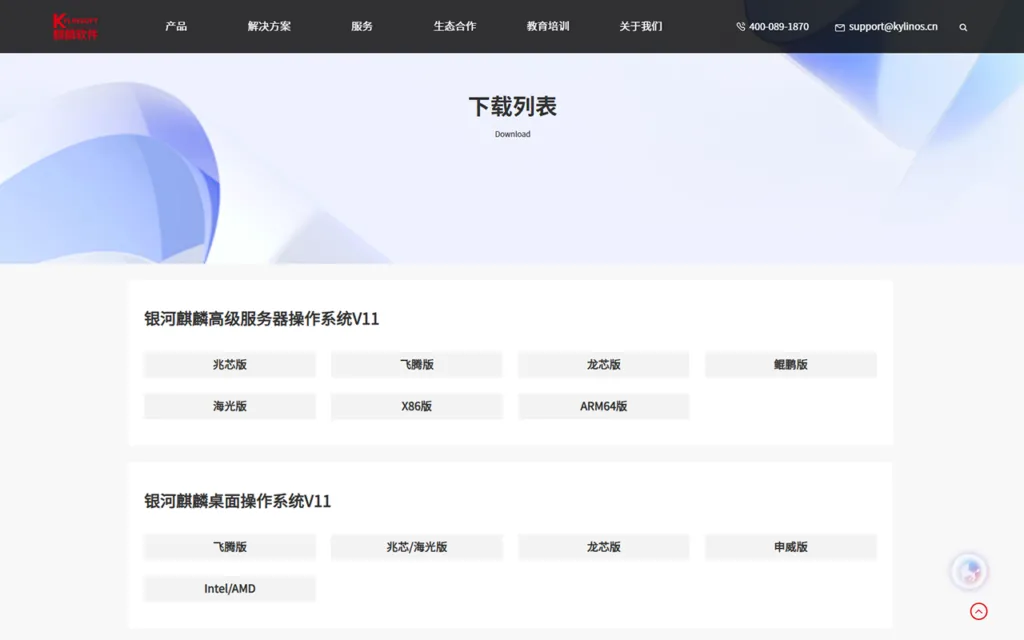Click the support@kylinos.cn email link
1024x640 pixels.
(893, 27)
